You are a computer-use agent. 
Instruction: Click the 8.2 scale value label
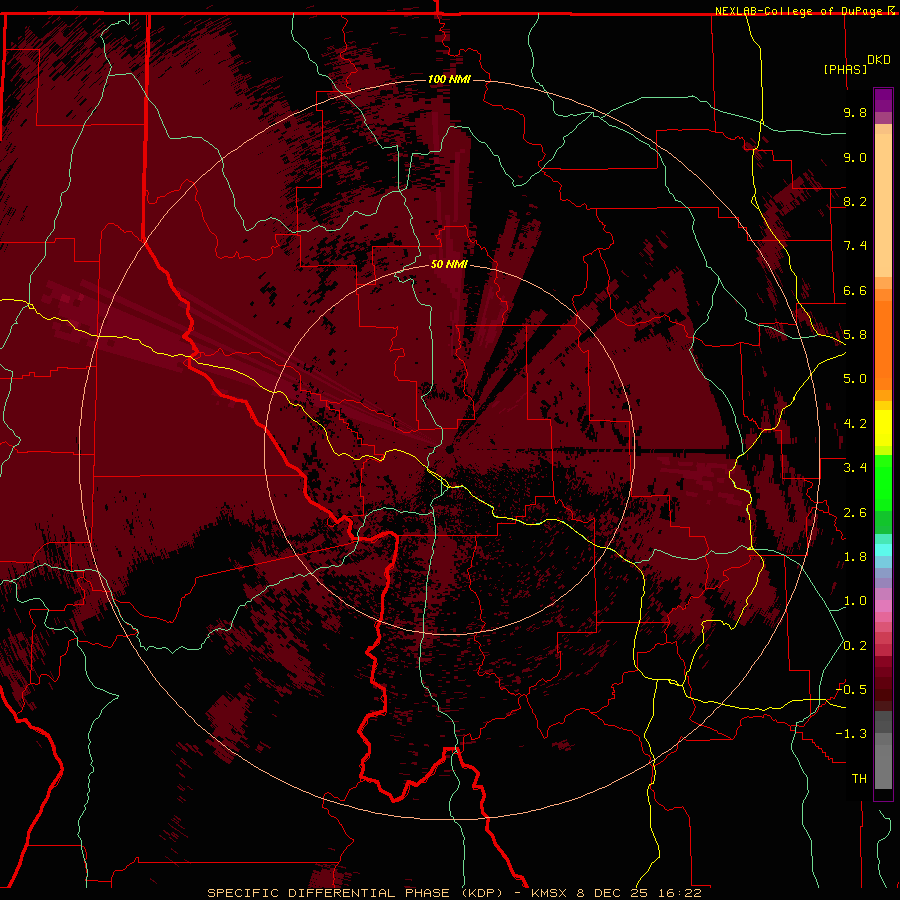click(855, 201)
